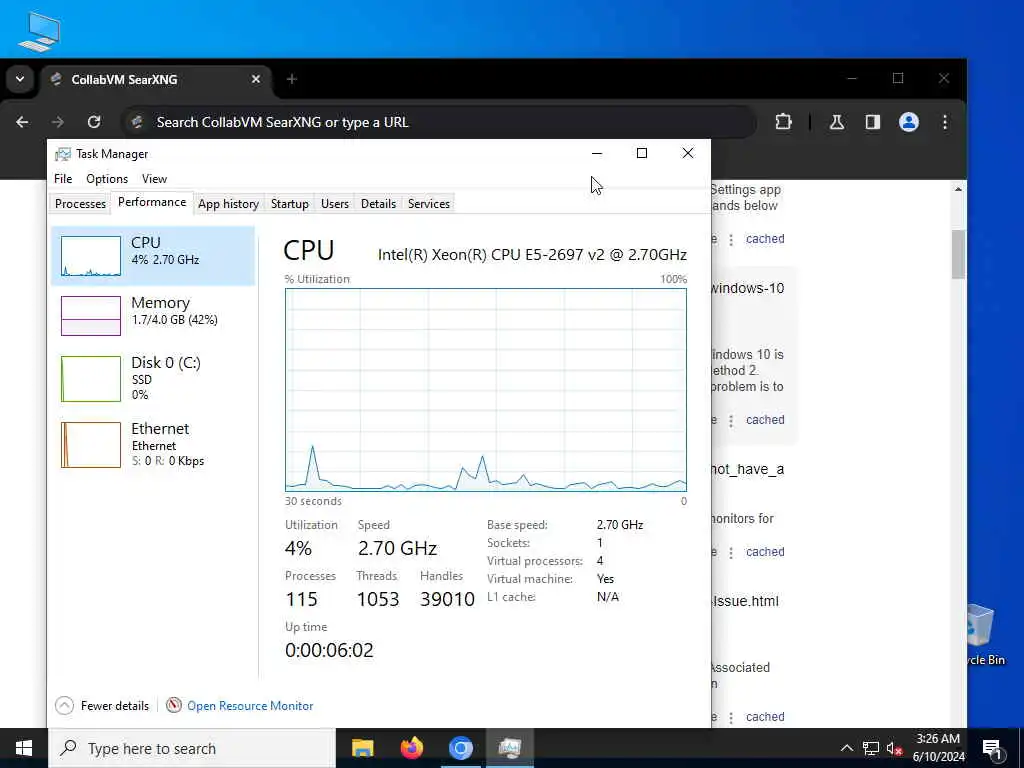Switch to the Services tab
Screen dimensions: 1024x768
point(428,204)
